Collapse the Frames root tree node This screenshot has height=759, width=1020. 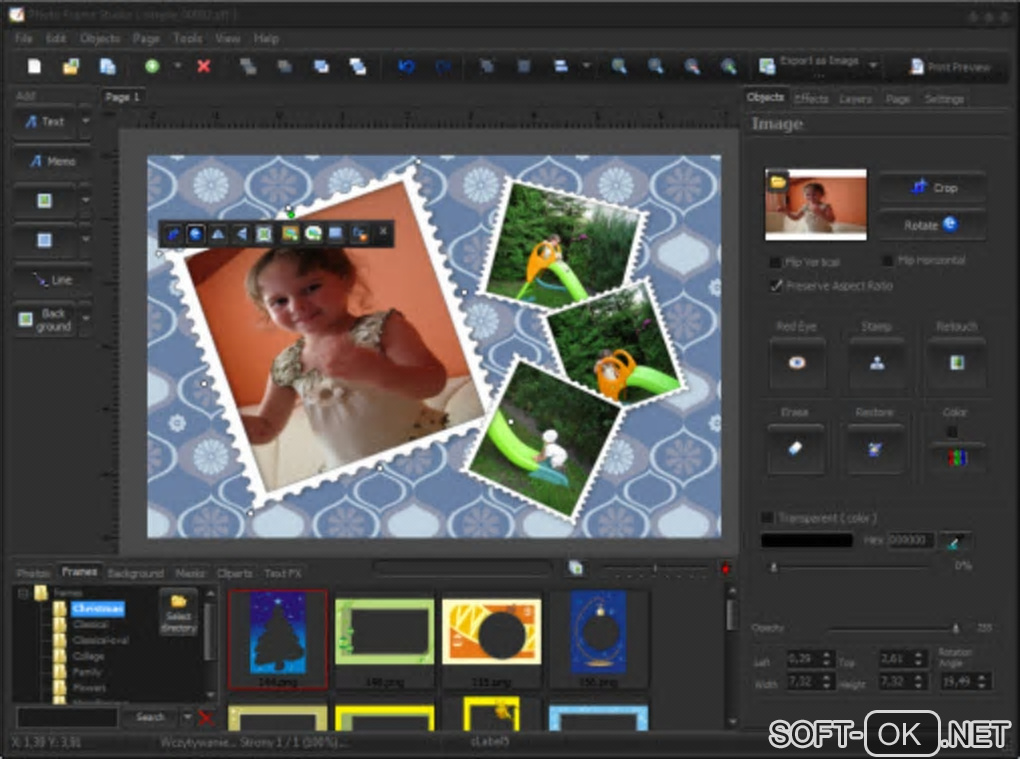[x=23, y=593]
